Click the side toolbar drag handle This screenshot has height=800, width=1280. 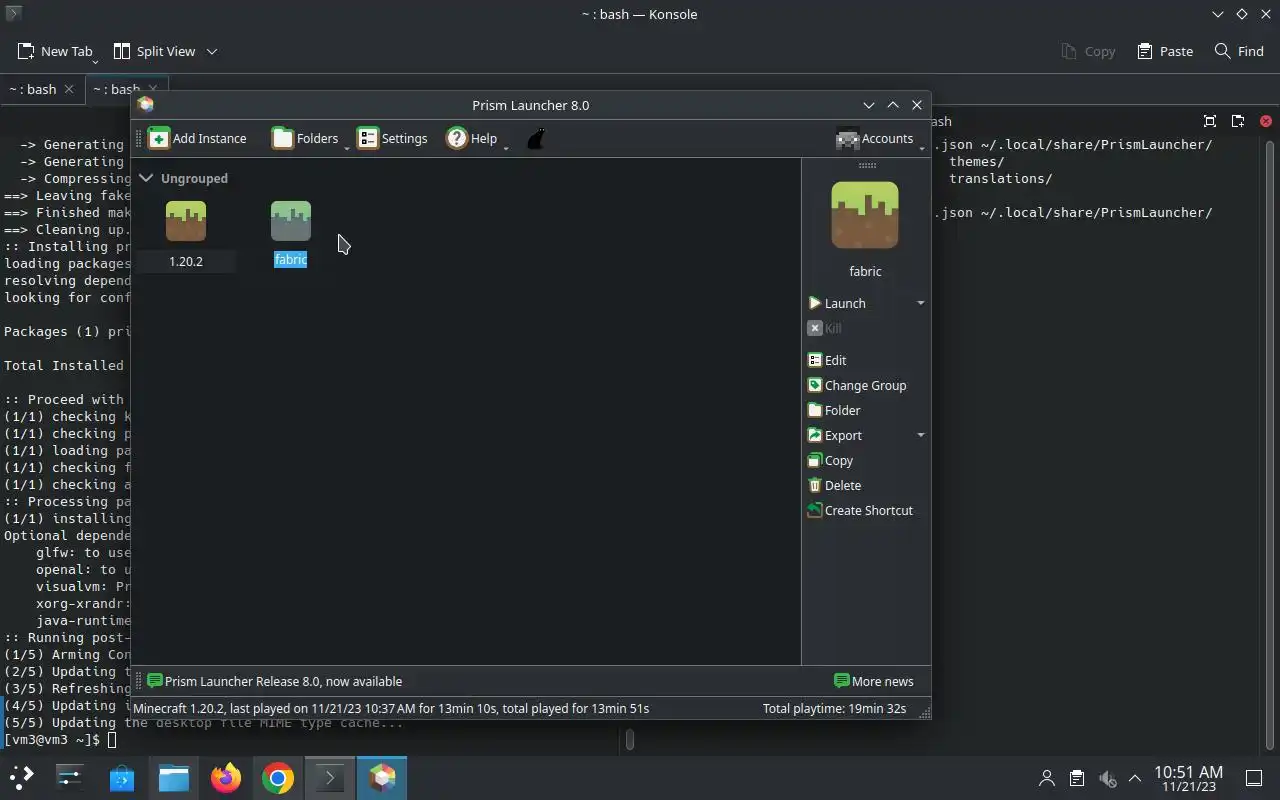pyautogui.click(x=867, y=165)
